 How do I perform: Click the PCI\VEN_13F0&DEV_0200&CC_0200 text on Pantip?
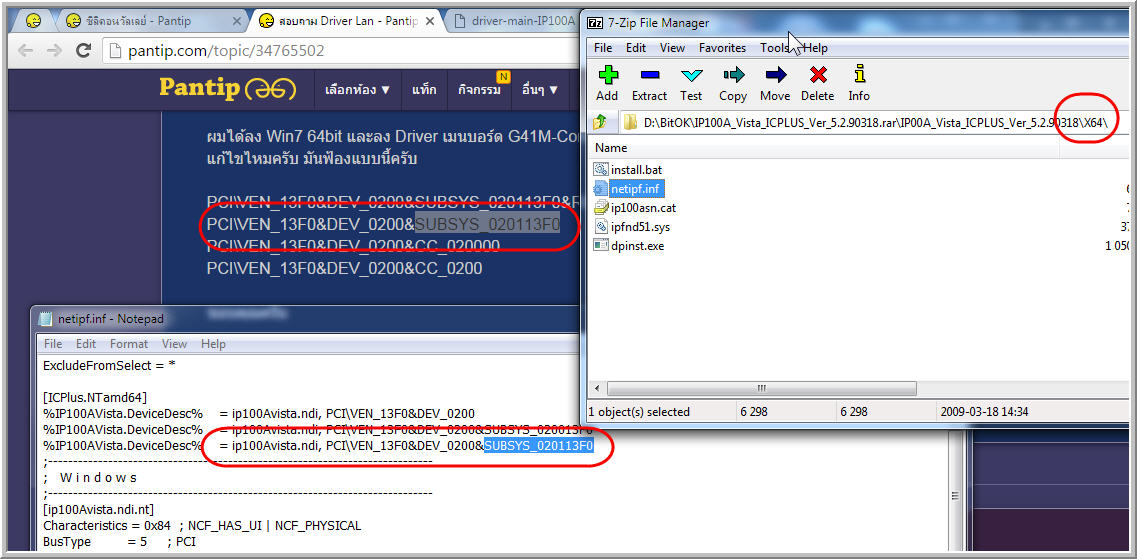click(344, 269)
